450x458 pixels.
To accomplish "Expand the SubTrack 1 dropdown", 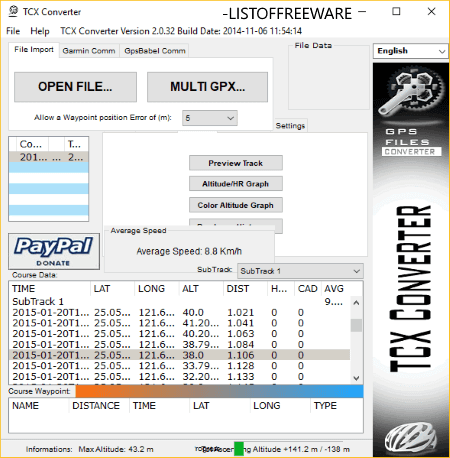I will pyautogui.click(x=300, y=271).
